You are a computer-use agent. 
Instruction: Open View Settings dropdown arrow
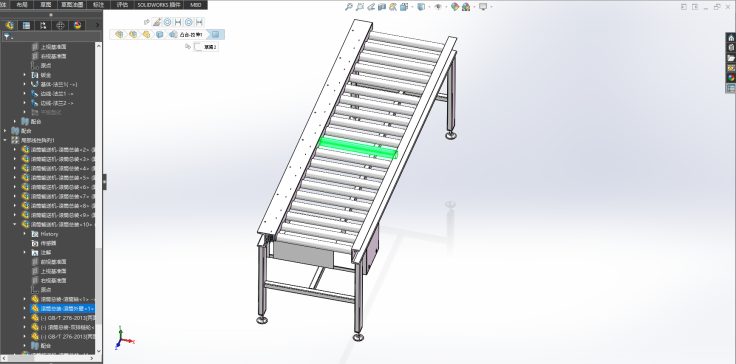point(491,7)
